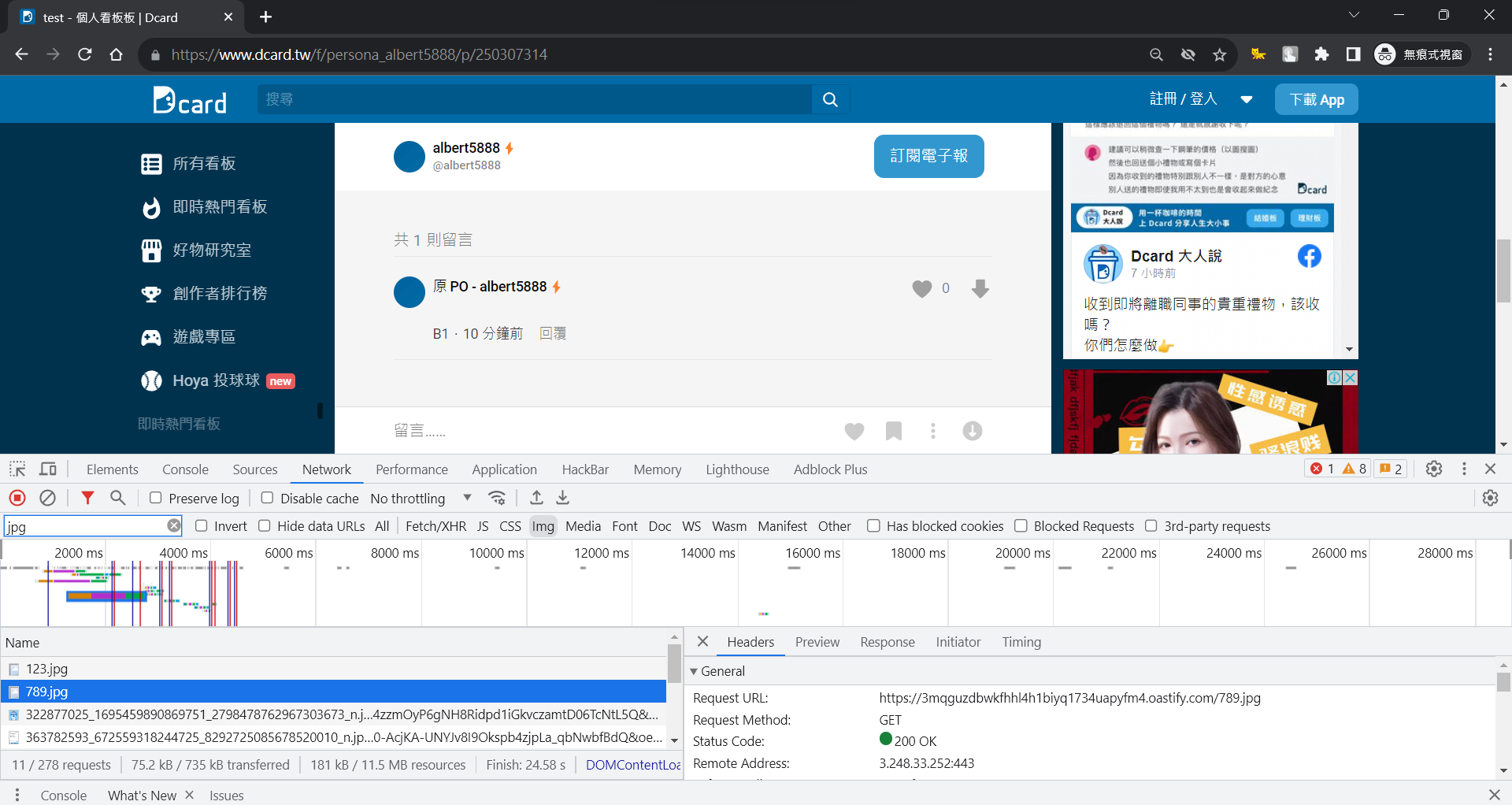Click the heart like icon on comment B1
This screenshot has height=805, width=1512.
tap(921, 288)
